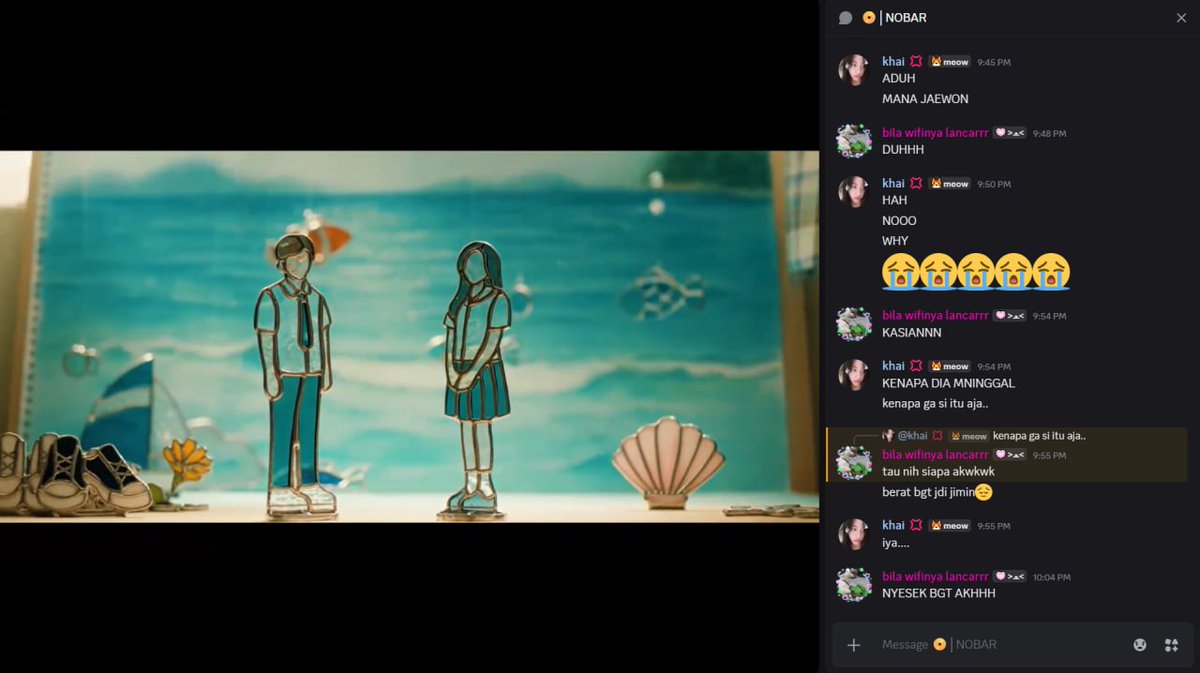Jump to replied message 'kenapa ga si itu aja..'
This screenshot has height=673, width=1200.
click(x=1039, y=436)
